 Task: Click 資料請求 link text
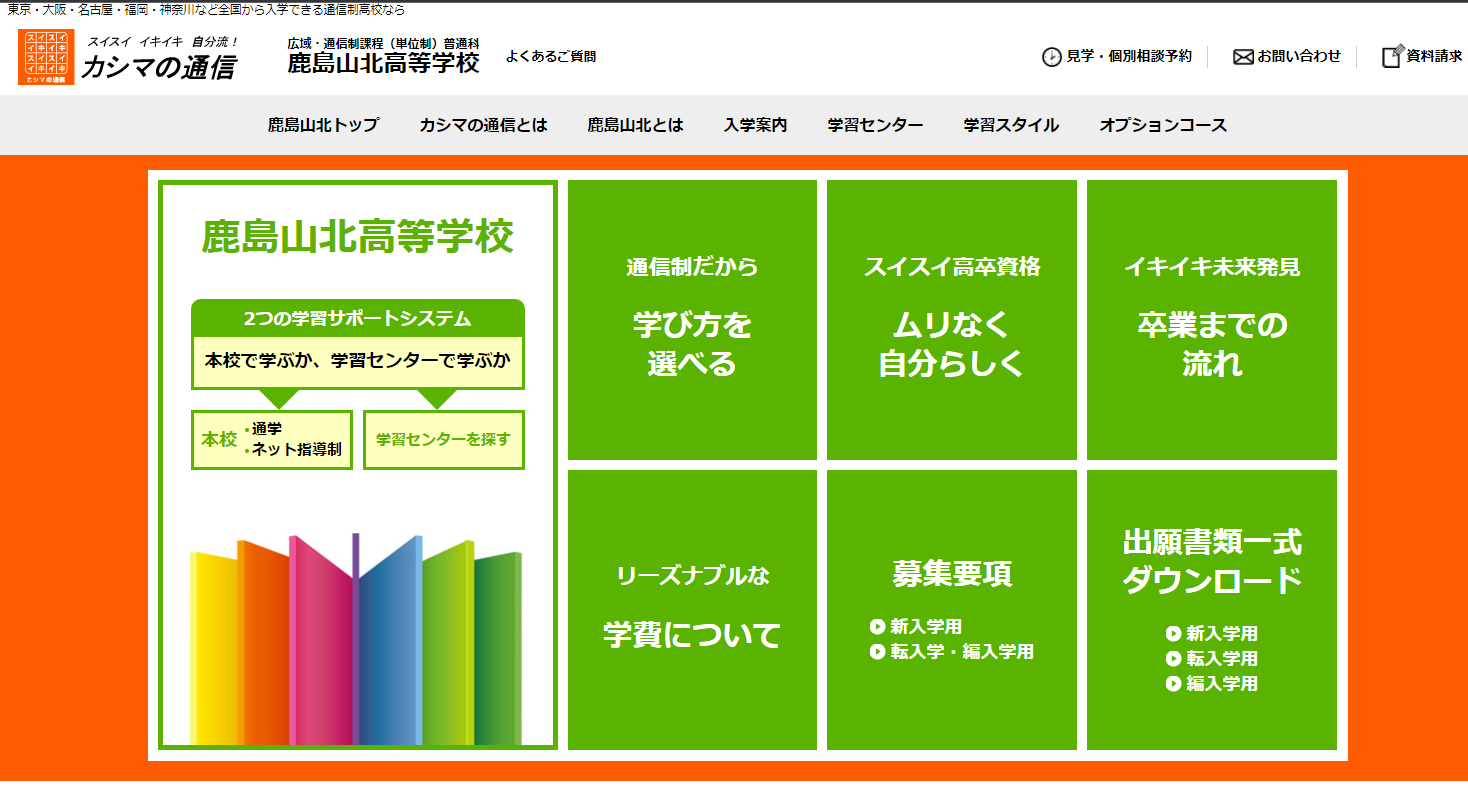coord(1435,57)
